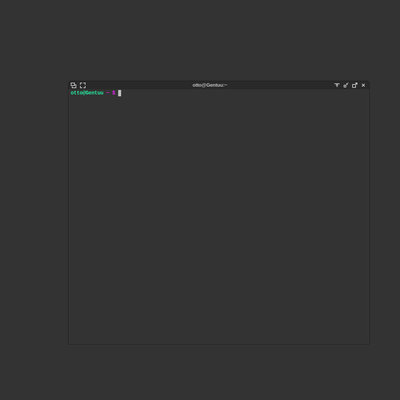
Task: Click the terminal window title text
Action: click(x=210, y=85)
